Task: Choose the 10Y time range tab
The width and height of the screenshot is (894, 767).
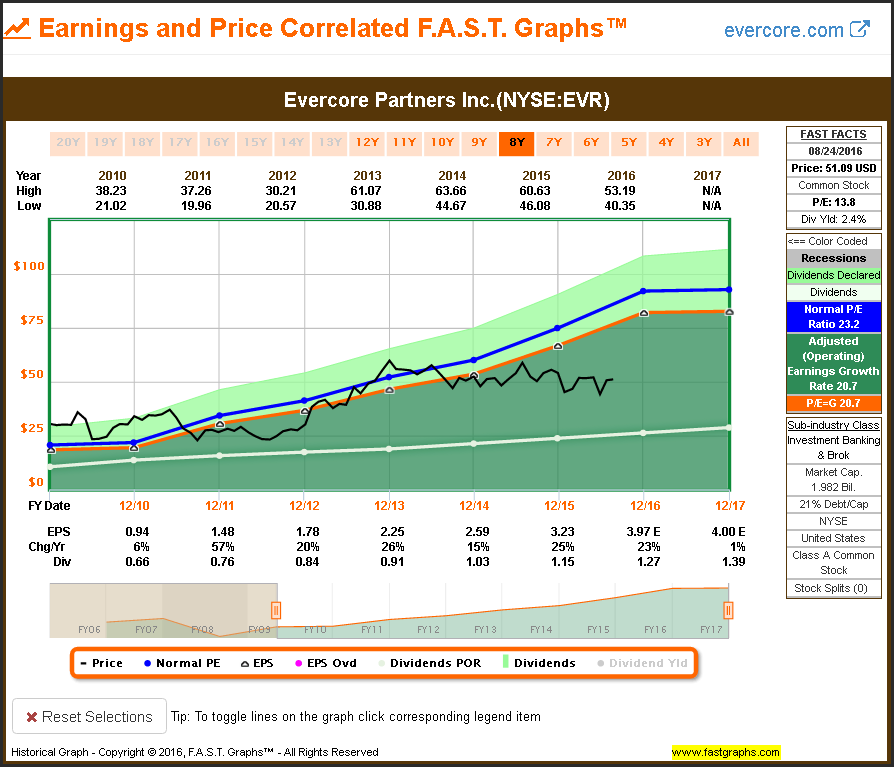Action: tap(442, 142)
